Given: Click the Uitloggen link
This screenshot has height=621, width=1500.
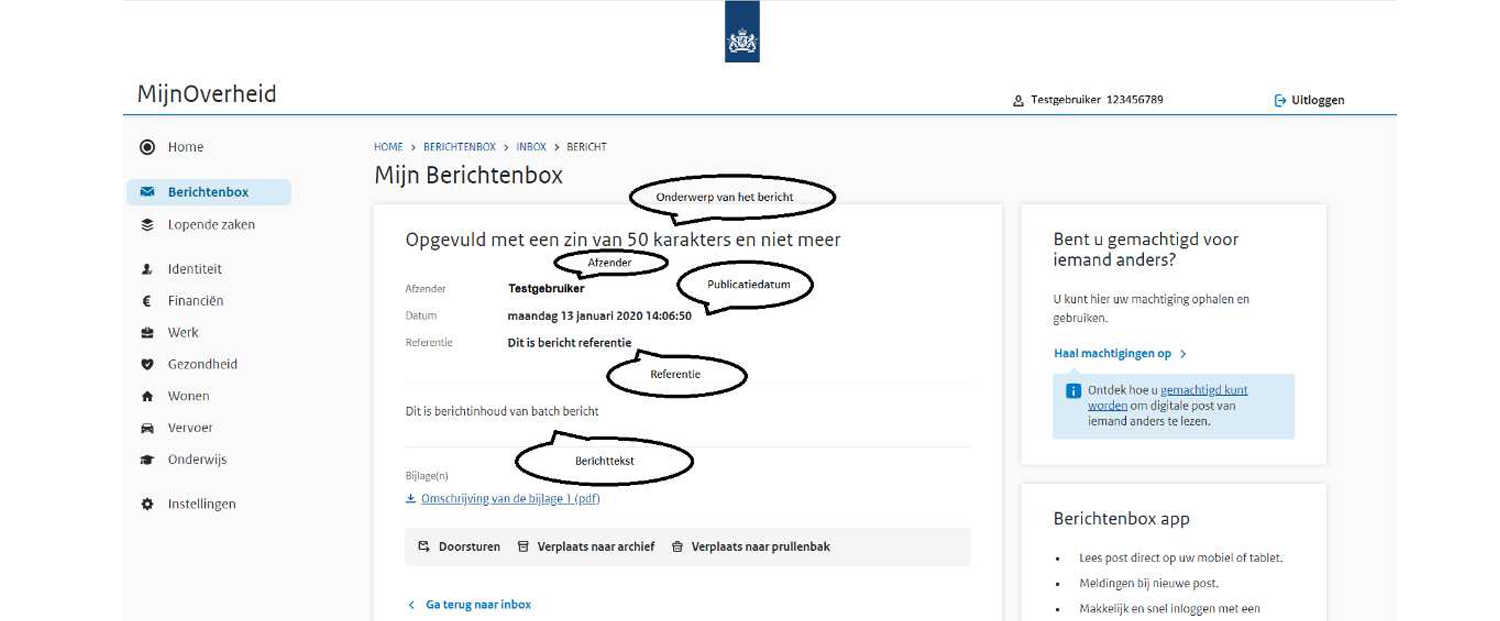Looking at the screenshot, I should 1318,101.
